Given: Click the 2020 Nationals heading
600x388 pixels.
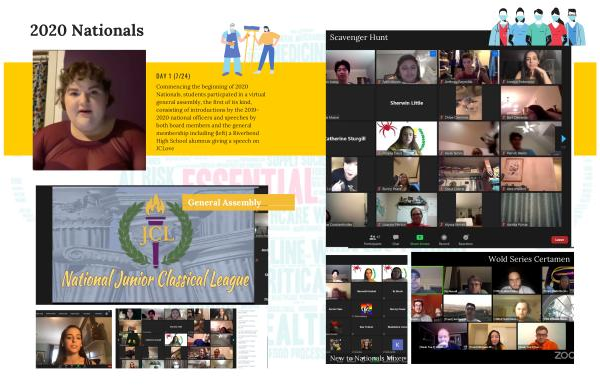Looking at the screenshot, I should click(x=87, y=30).
